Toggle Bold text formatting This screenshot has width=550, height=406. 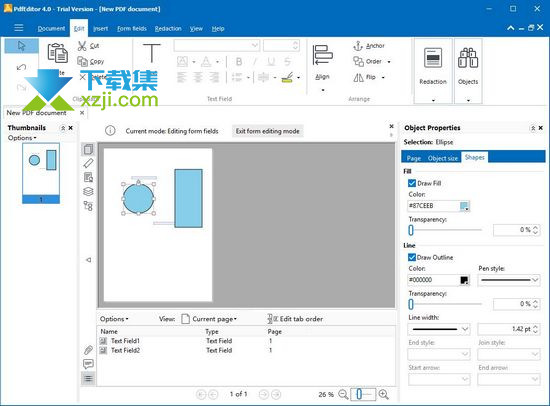(x=239, y=62)
